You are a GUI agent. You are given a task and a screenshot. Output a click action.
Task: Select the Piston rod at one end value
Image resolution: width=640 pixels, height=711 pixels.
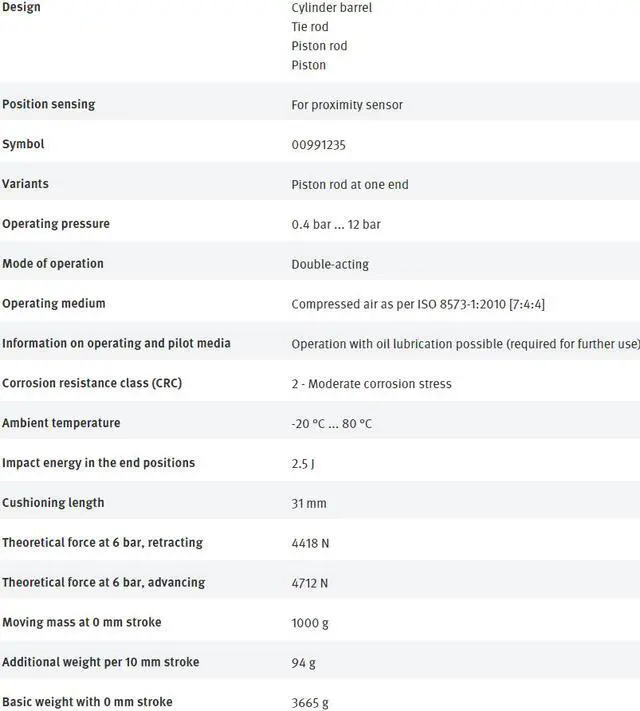[x=350, y=184]
